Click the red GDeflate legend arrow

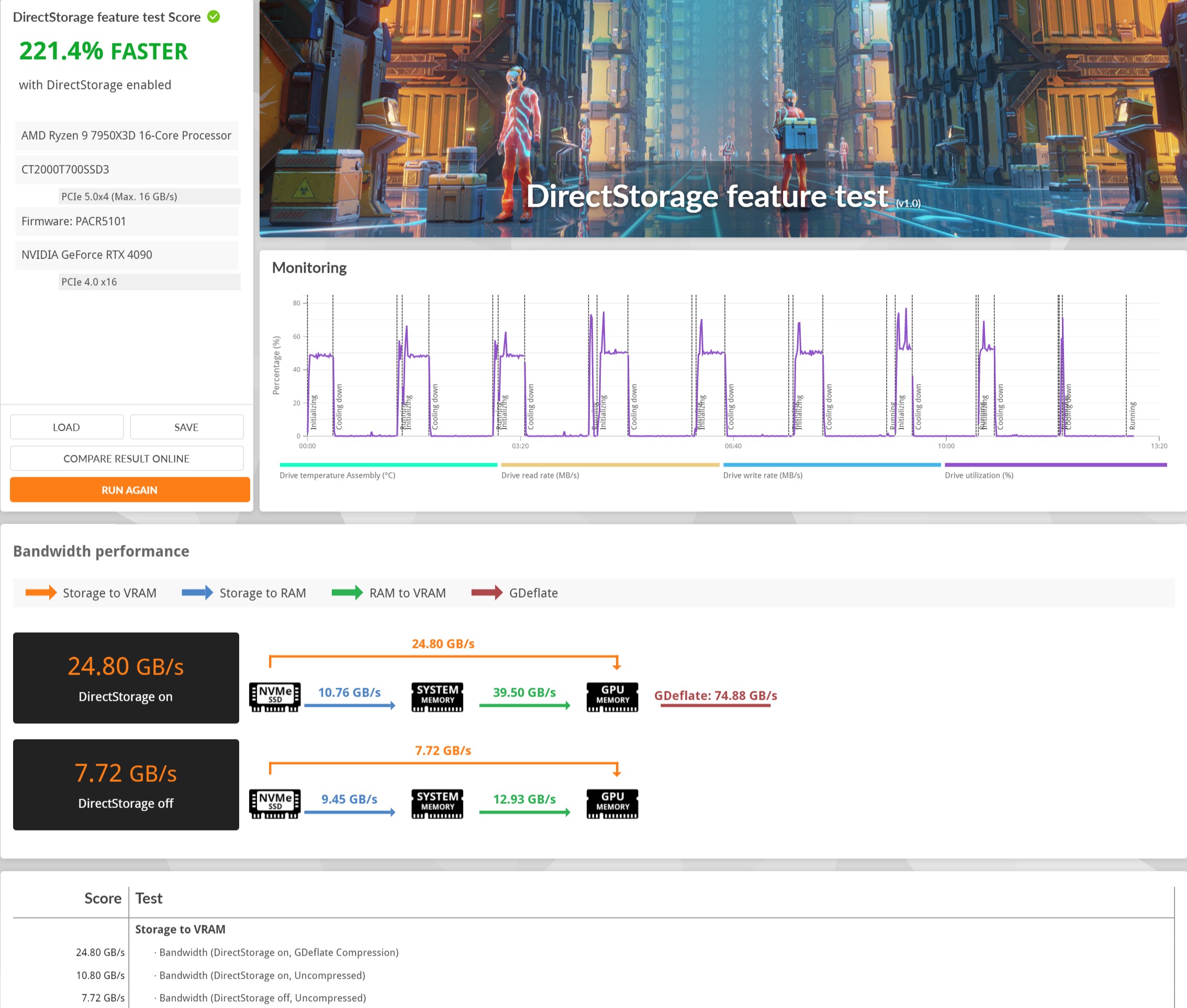[x=487, y=592]
